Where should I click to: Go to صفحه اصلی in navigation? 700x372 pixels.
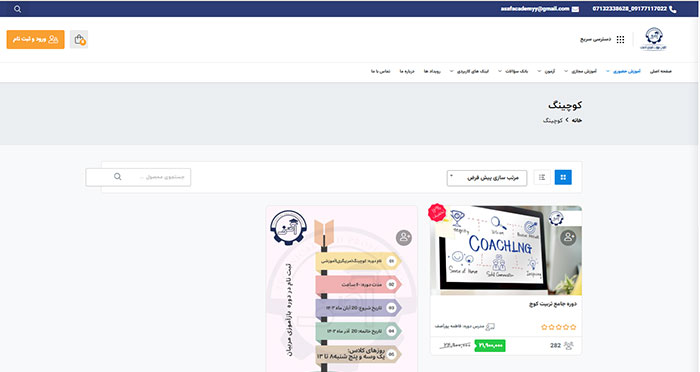click(x=661, y=71)
